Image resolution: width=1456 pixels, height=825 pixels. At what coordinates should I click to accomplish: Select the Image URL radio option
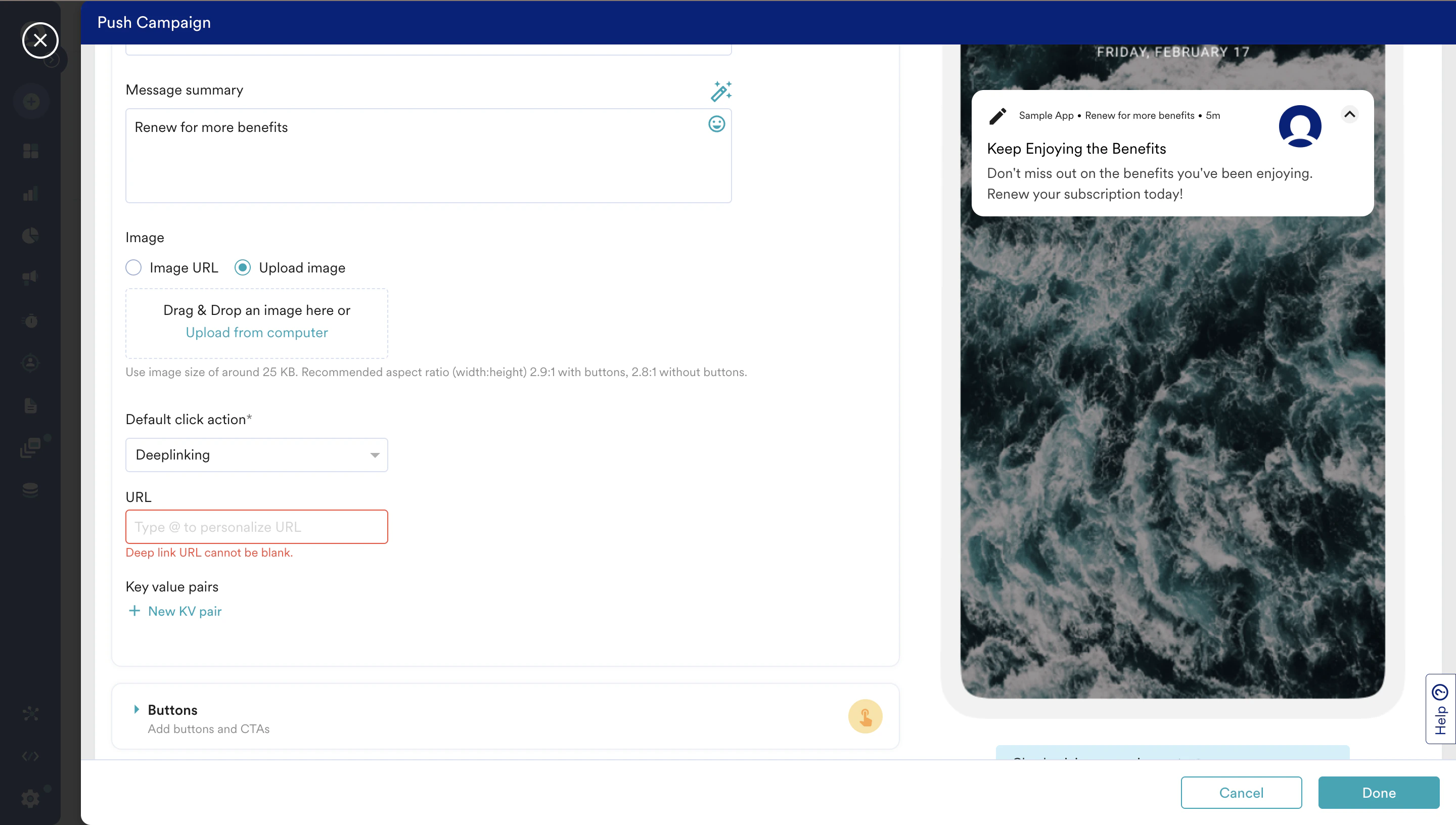133,267
